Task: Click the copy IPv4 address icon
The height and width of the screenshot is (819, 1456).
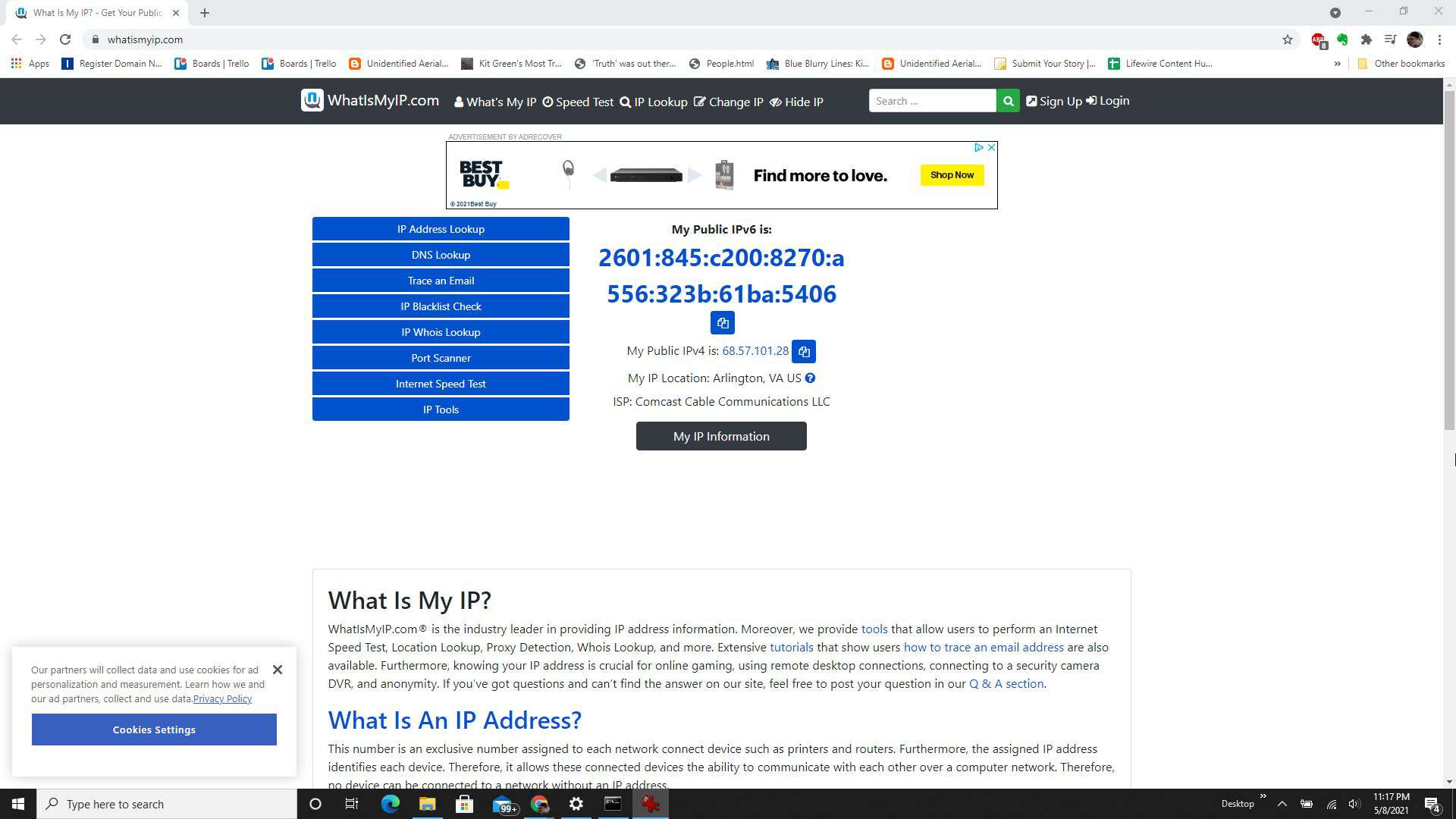Action: tap(805, 351)
